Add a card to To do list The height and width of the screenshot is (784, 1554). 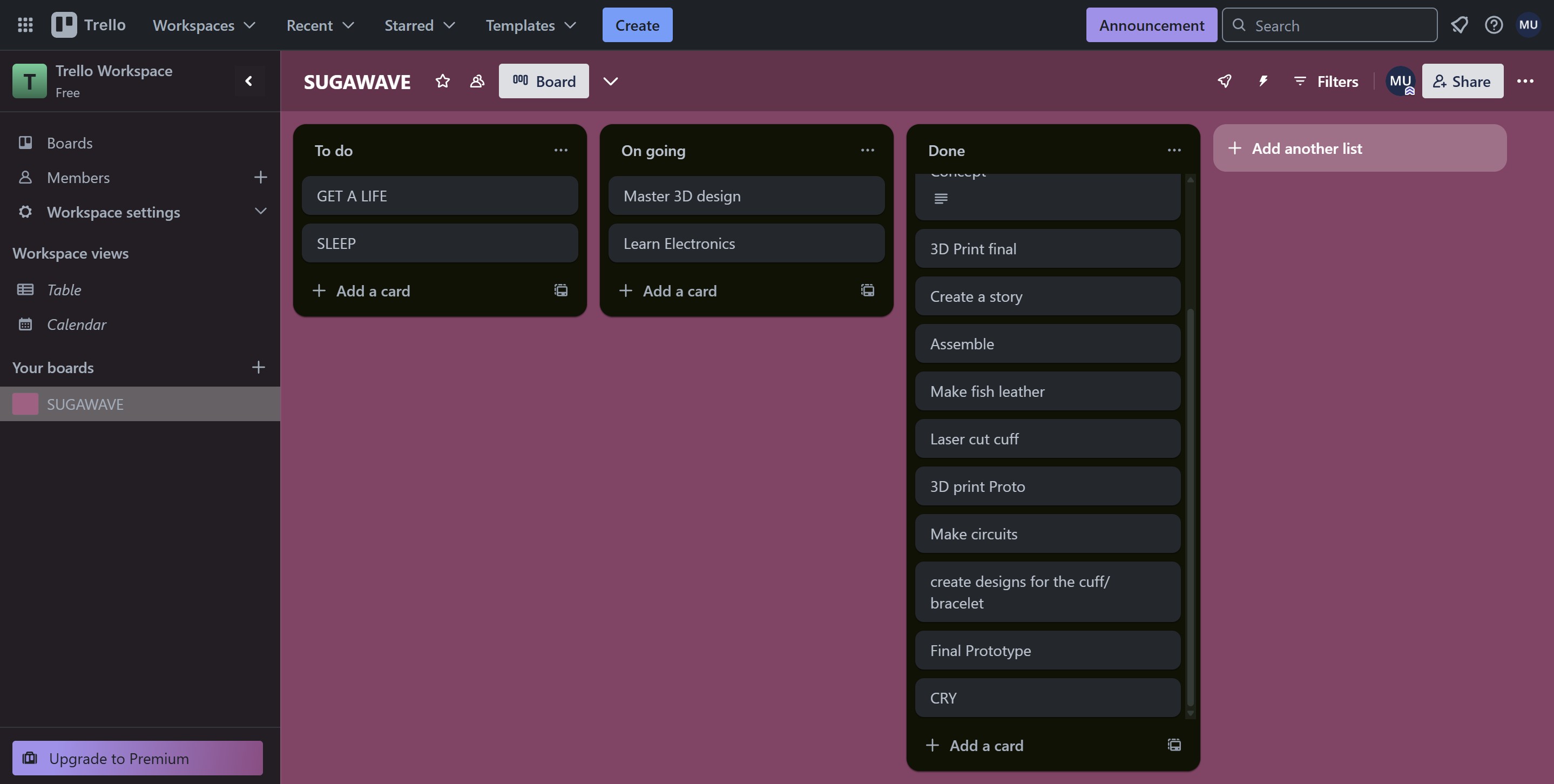click(422, 290)
